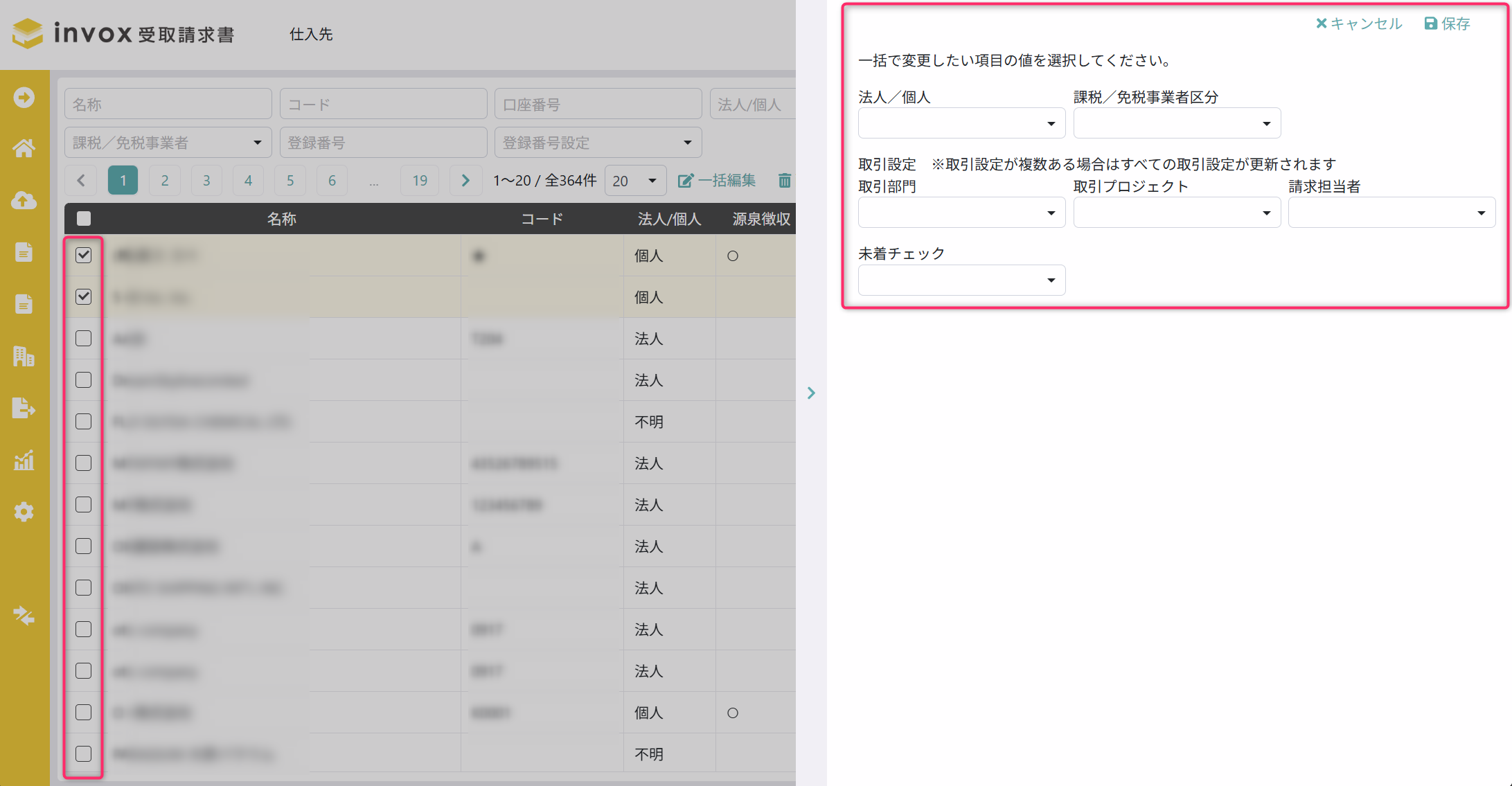
Task: Open the building sidebar icon
Action: [x=24, y=356]
